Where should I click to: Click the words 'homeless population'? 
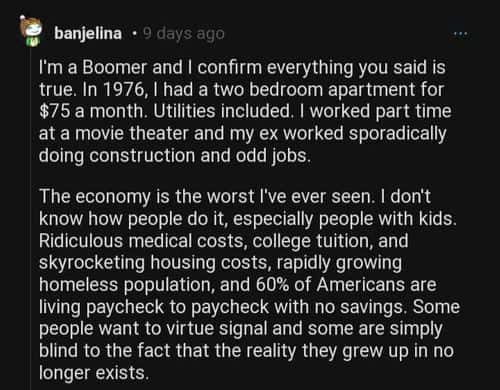tap(126, 285)
